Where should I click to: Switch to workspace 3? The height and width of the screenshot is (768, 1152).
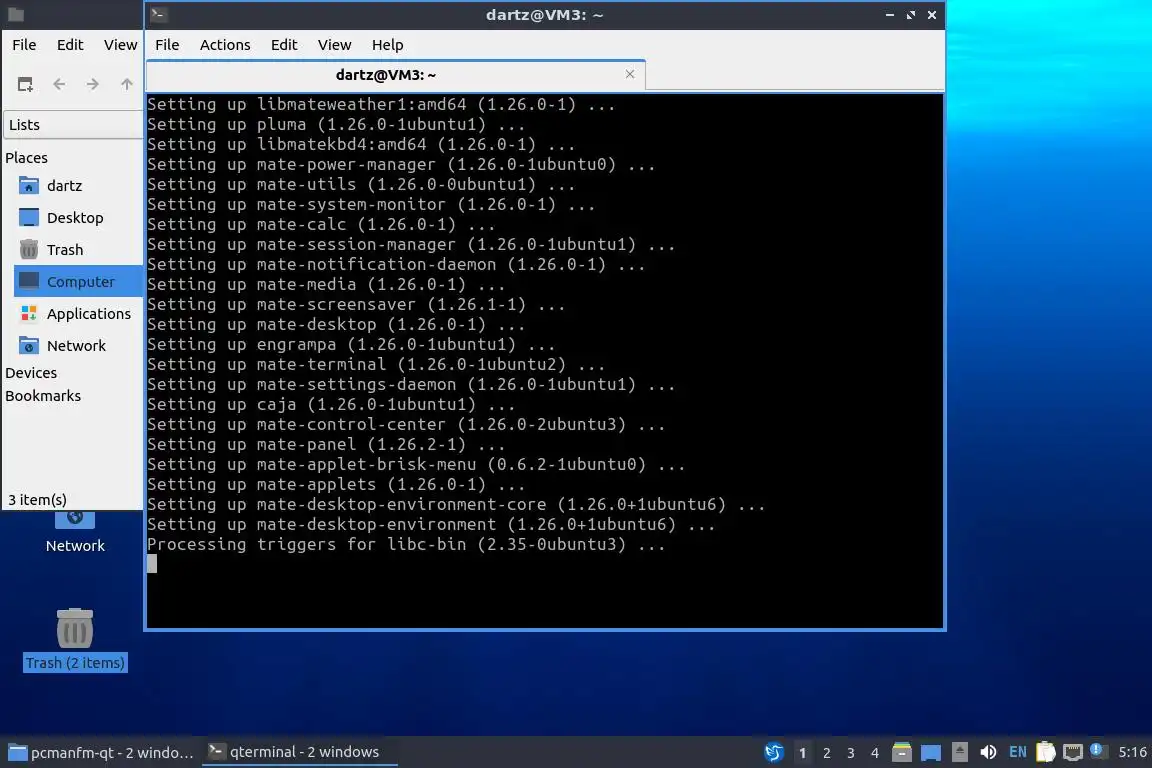point(851,753)
